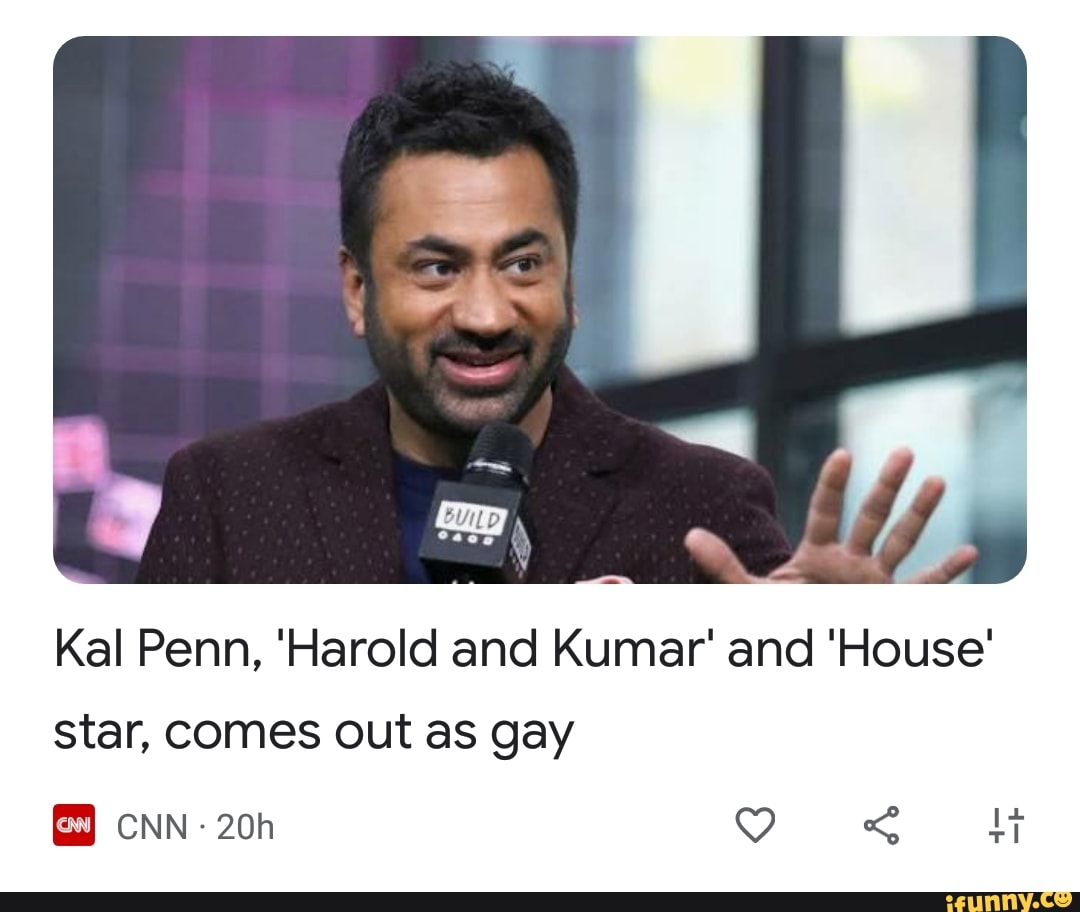Select the 20h timestamp

pyautogui.click(x=246, y=827)
